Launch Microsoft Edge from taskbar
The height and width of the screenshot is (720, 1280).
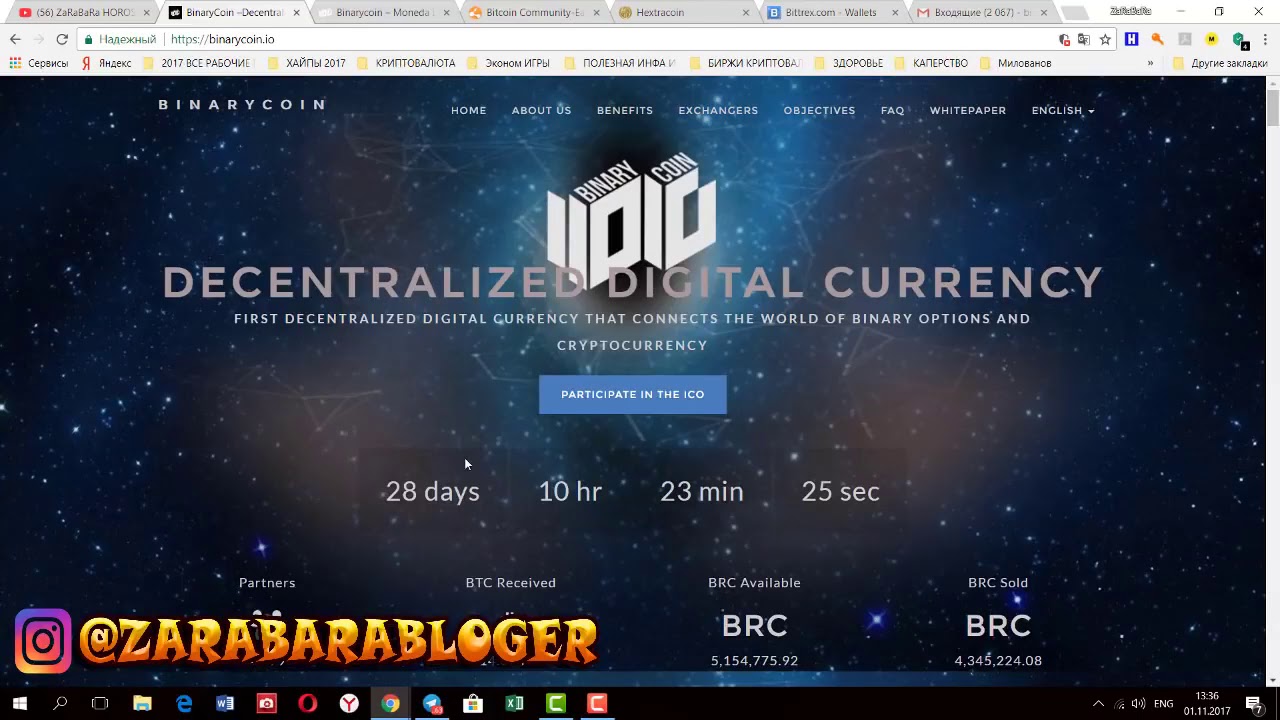click(184, 703)
